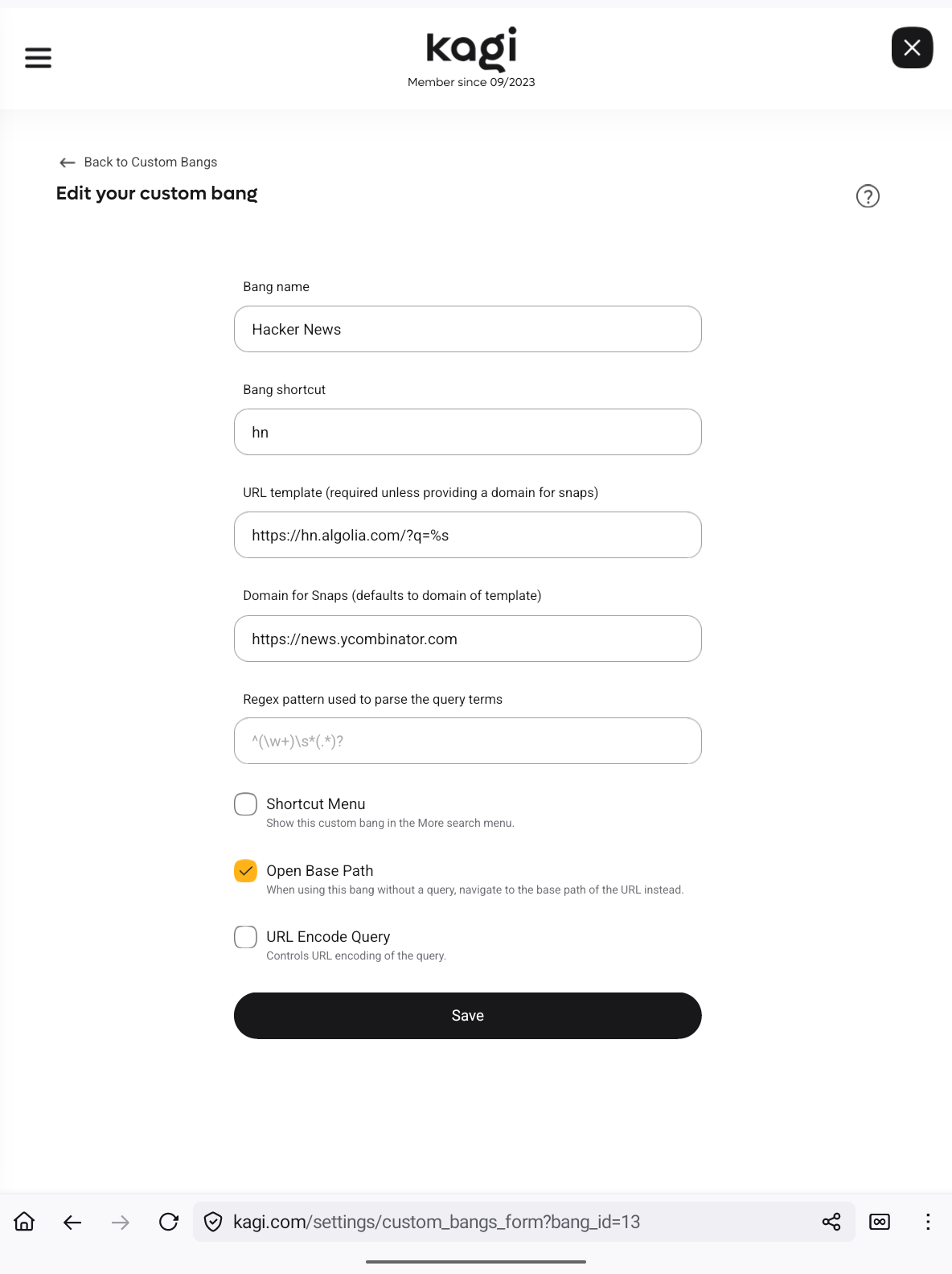The height and width of the screenshot is (1274, 952).
Task: Go forward using the browser forward arrow
Action: tap(120, 1221)
